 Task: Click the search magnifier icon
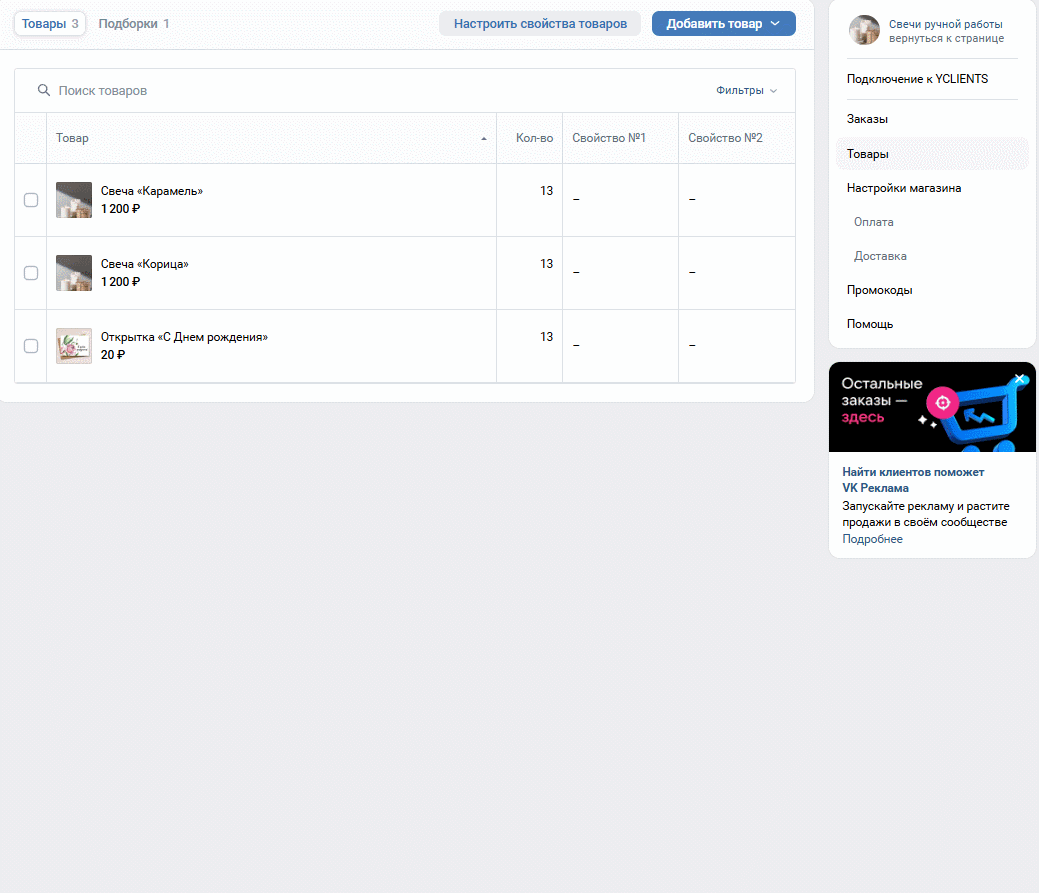point(44,90)
